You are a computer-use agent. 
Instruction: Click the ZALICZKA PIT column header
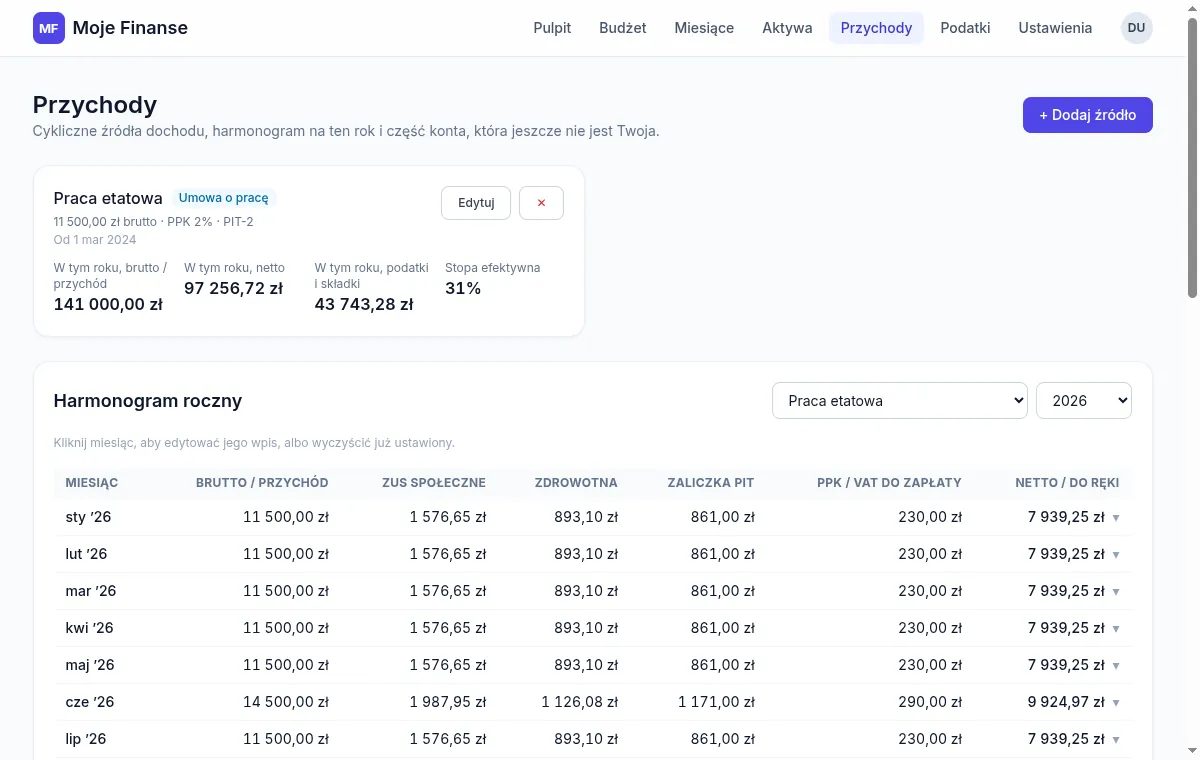[x=711, y=483]
